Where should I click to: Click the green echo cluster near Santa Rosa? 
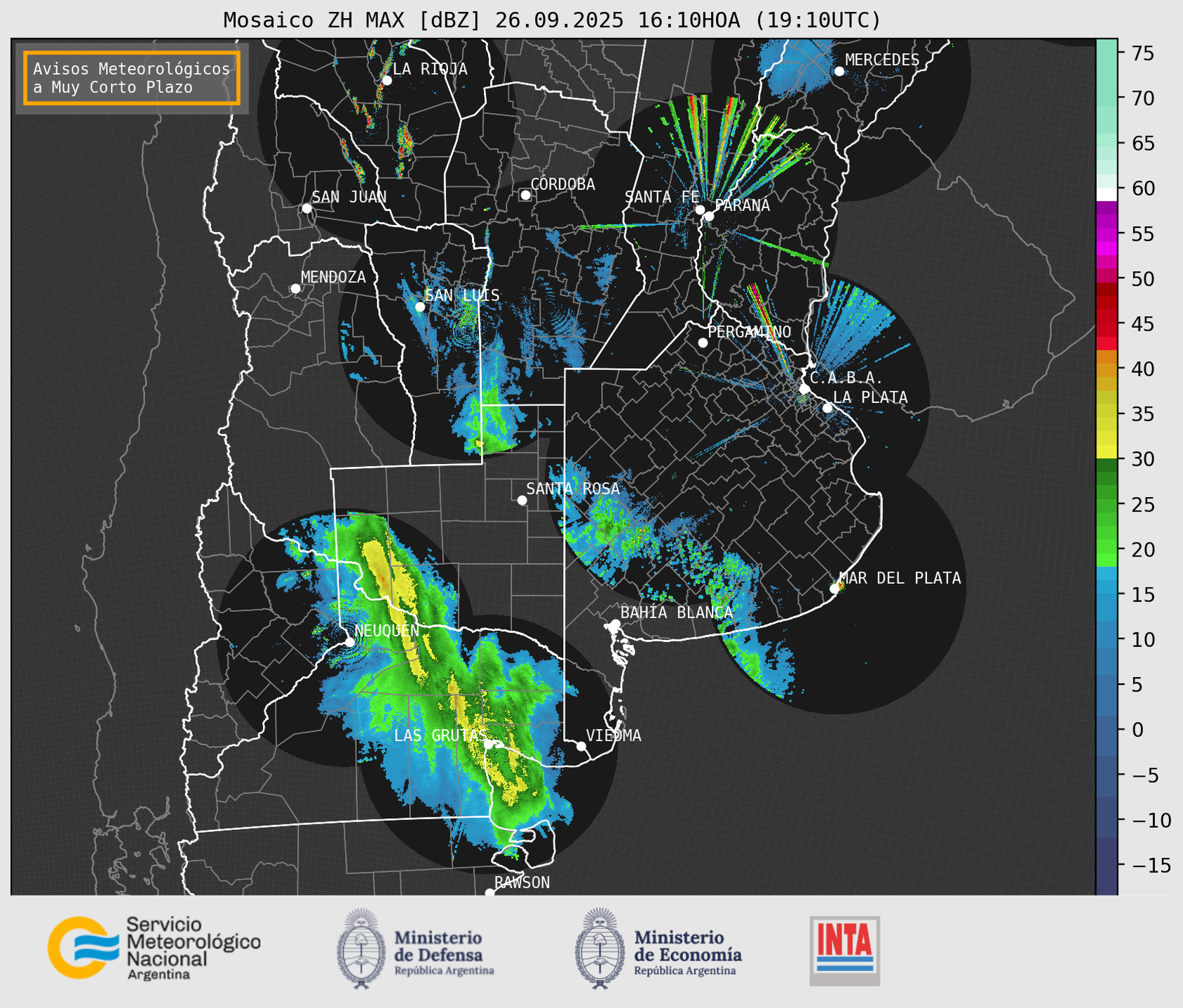[x=611, y=522]
